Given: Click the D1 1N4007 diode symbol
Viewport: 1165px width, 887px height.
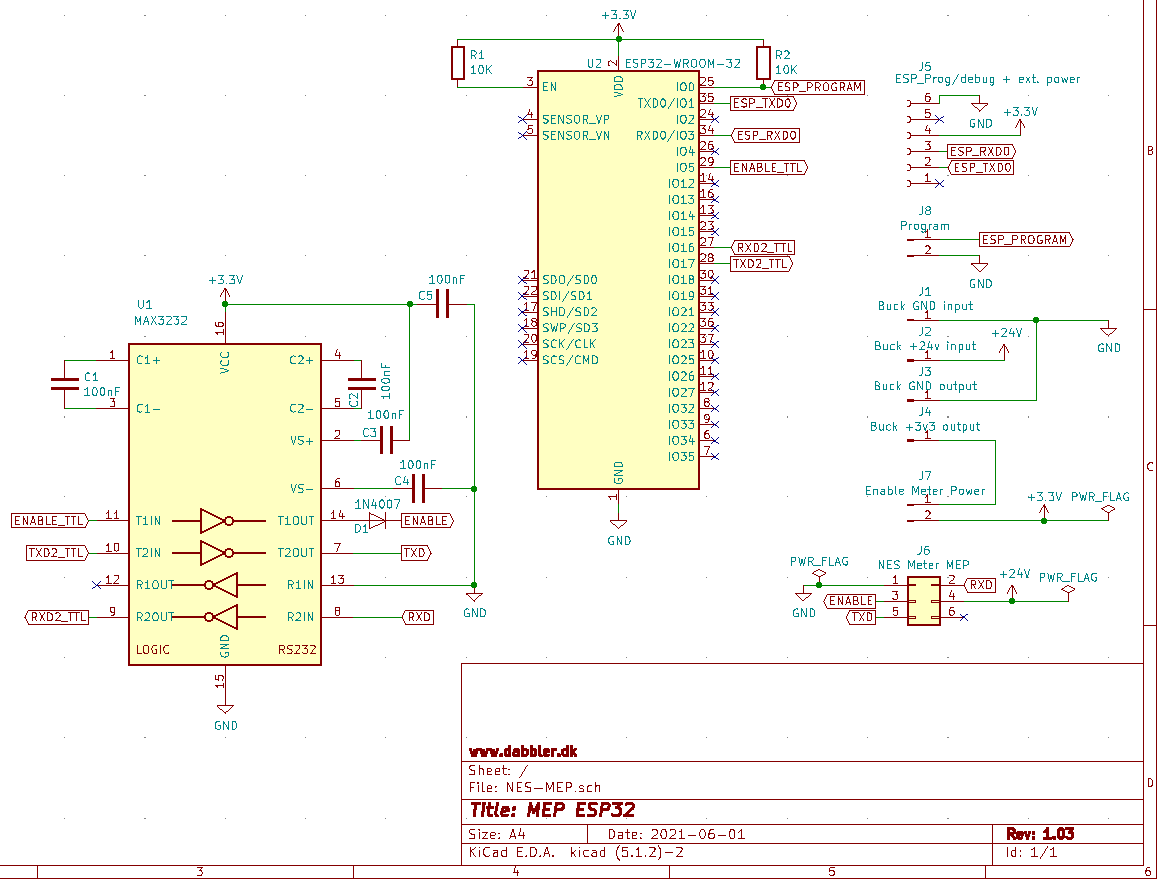Looking at the screenshot, I should pyautogui.click(x=377, y=520).
